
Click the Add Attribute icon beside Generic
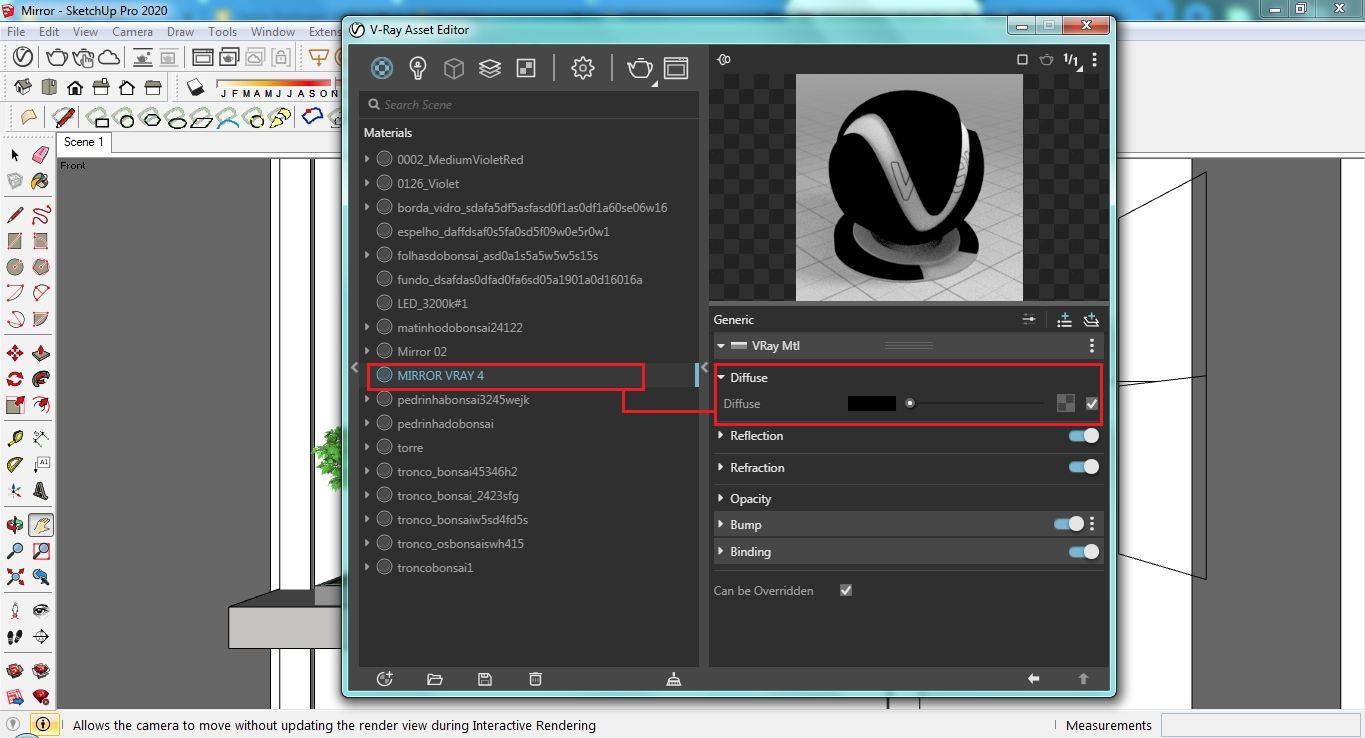[x=1064, y=319]
